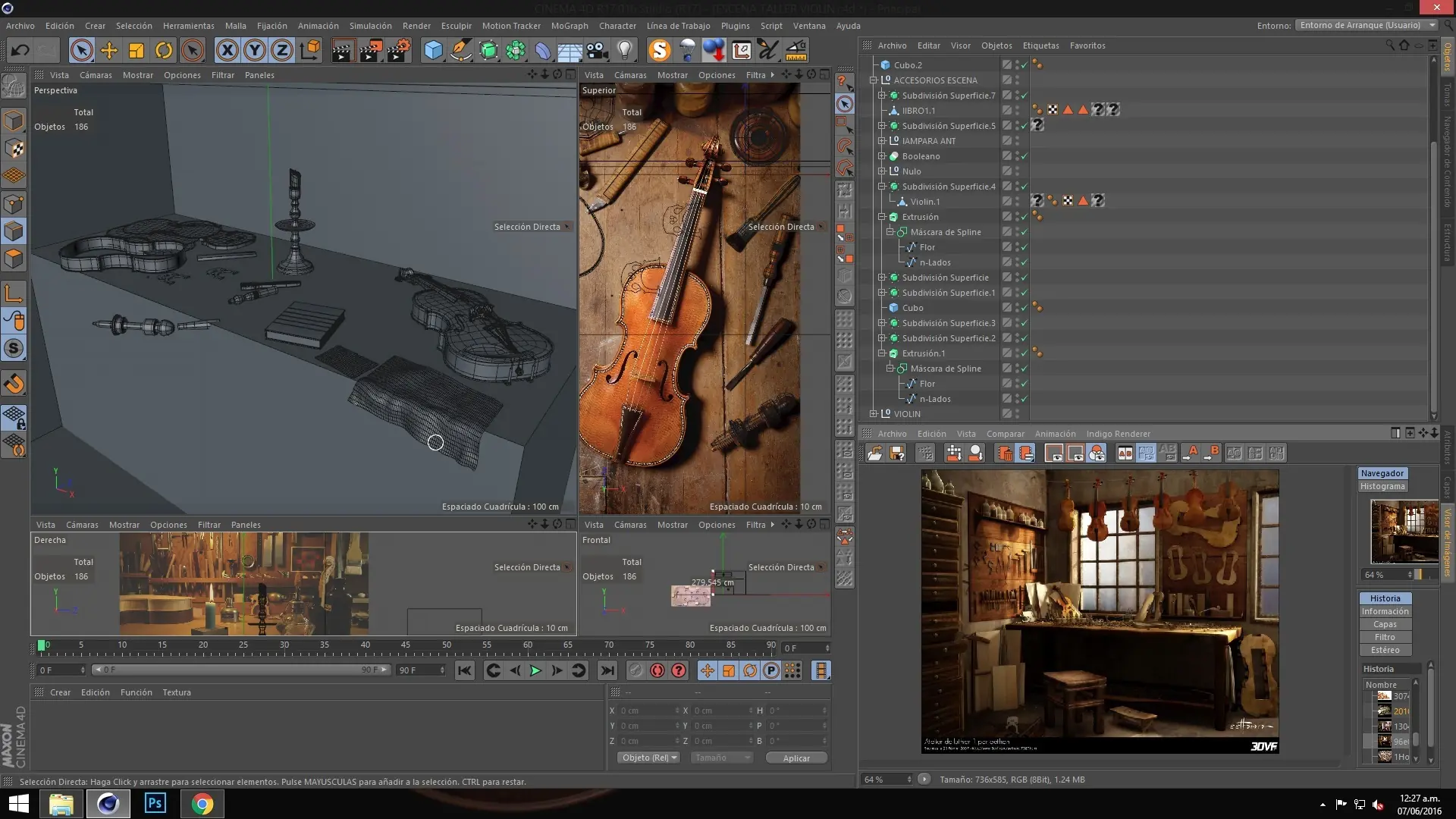Switch to Polygons mode in left toolbar
The width and height of the screenshot is (1456, 819).
pos(14,259)
